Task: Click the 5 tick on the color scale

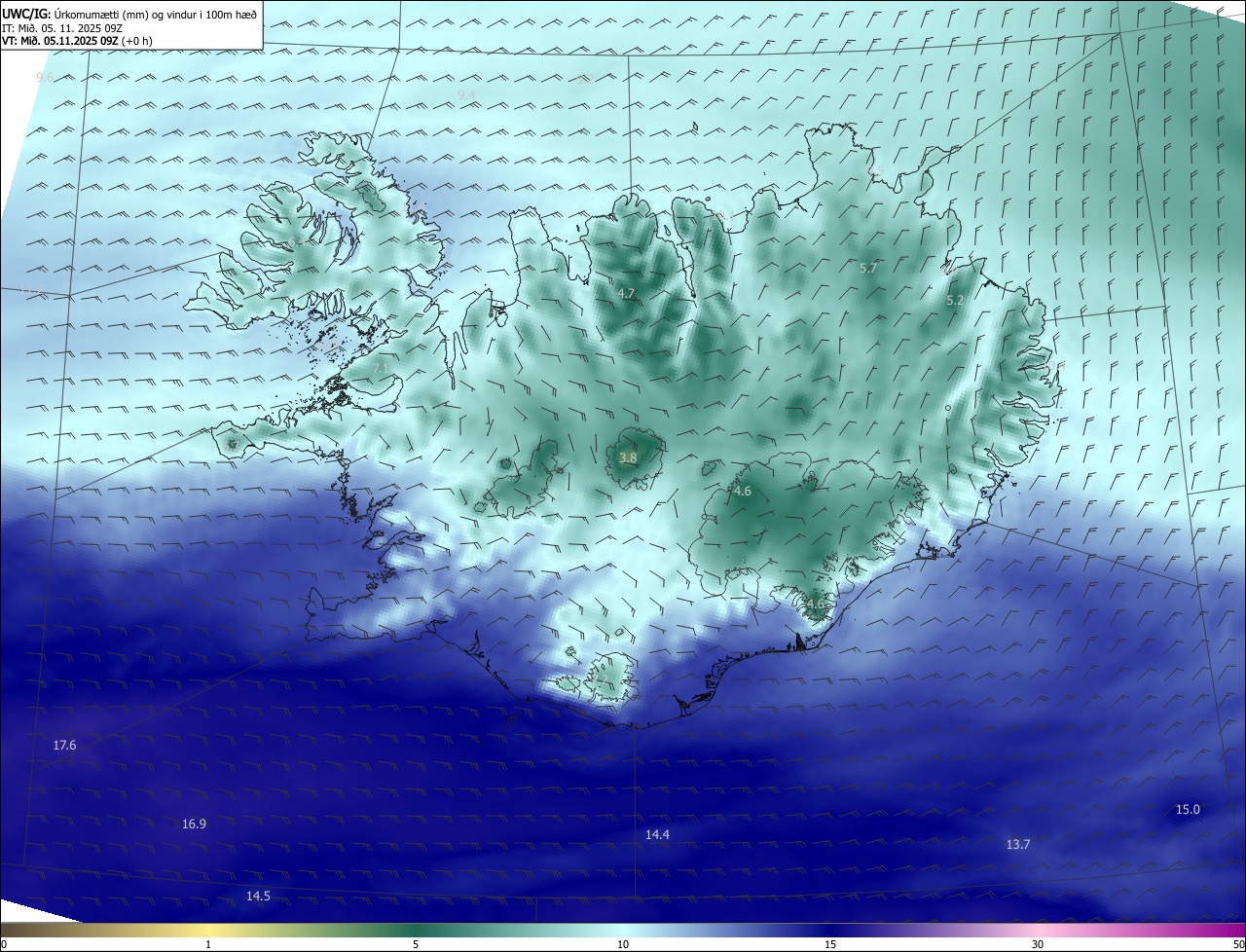Action: (416, 944)
